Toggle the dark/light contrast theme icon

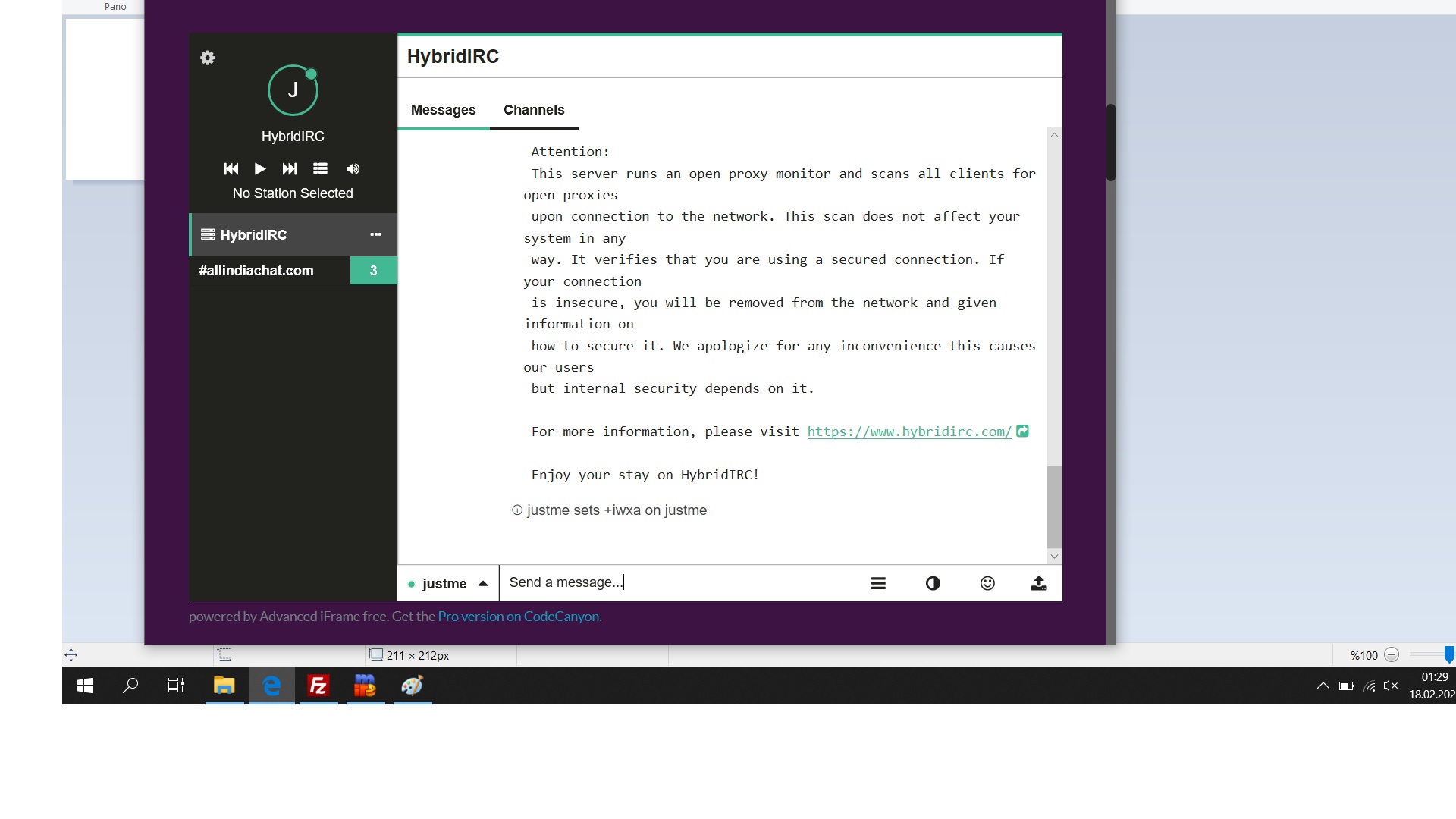tap(933, 583)
